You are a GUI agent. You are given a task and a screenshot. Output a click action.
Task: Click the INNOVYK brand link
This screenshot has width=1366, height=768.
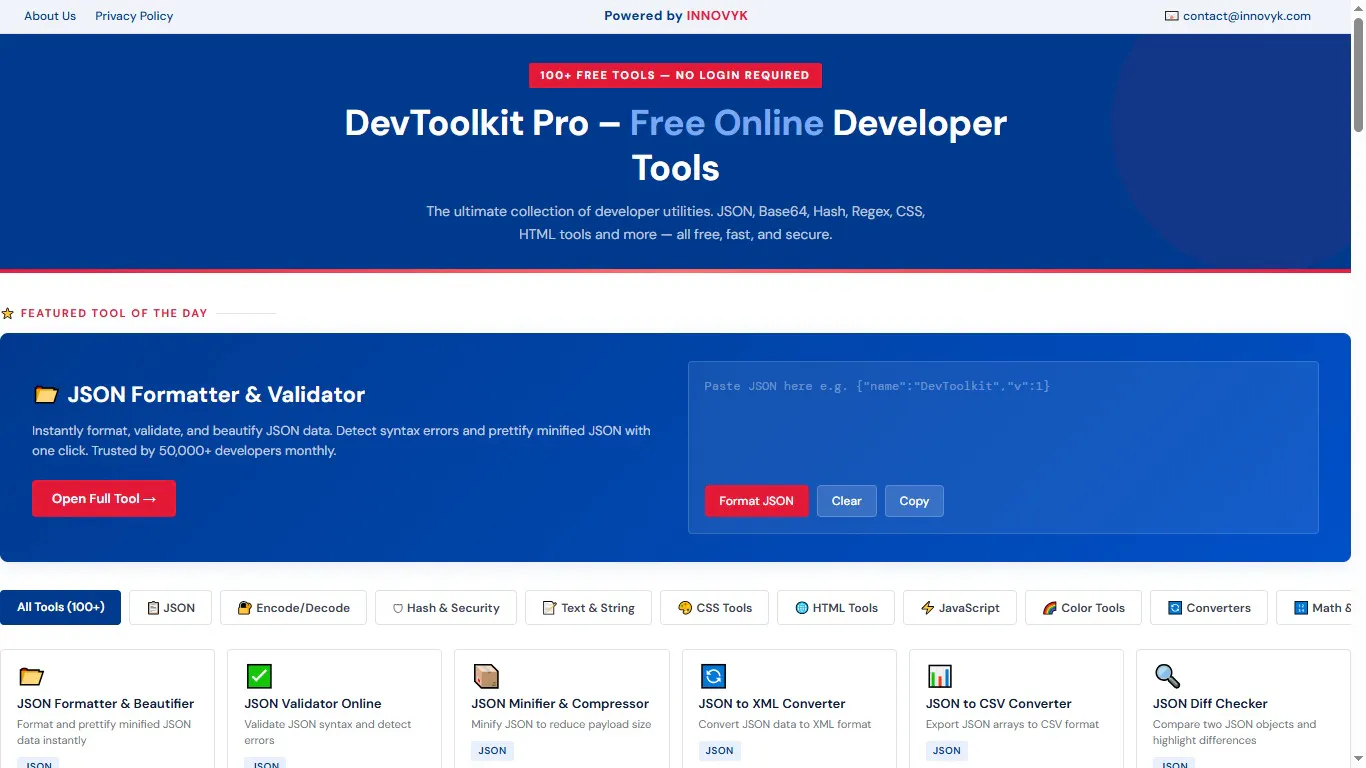tap(717, 16)
